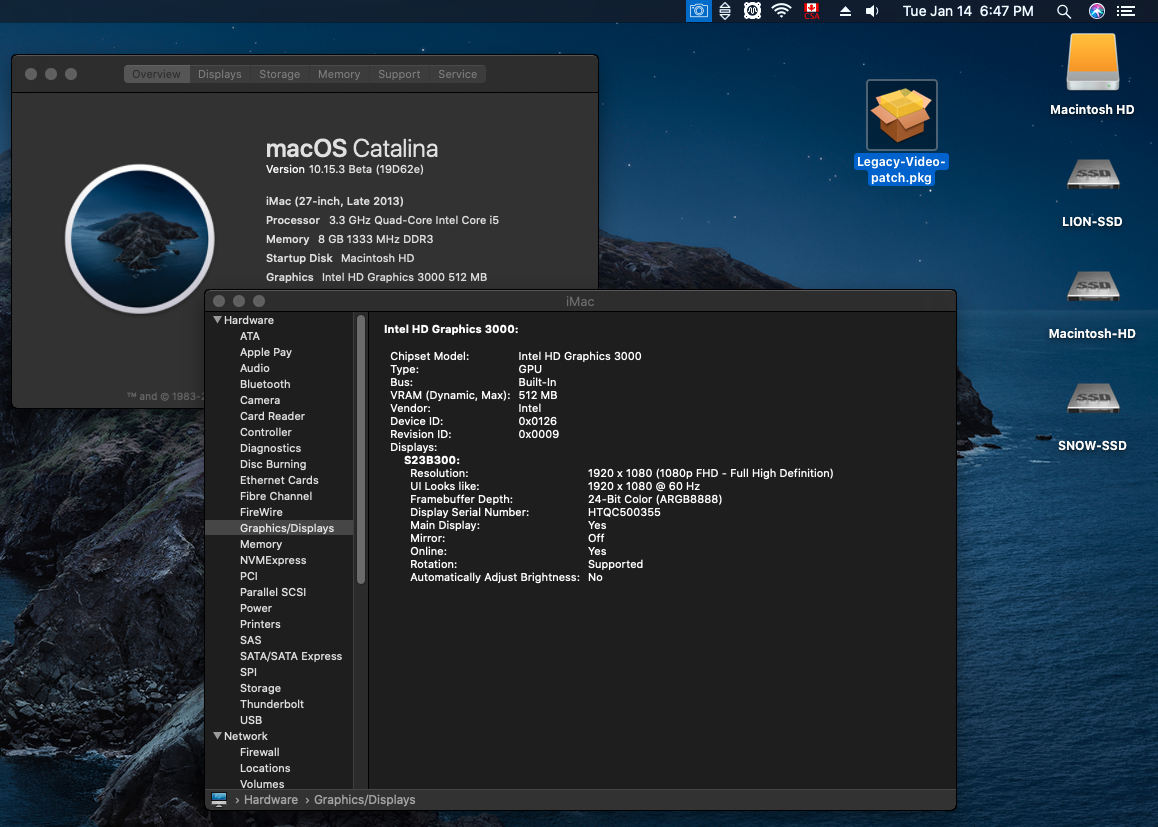The width and height of the screenshot is (1158, 827).
Task: Select Storage in the System Information sidebar
Action: pyautogui.click(x=260, y=688)
